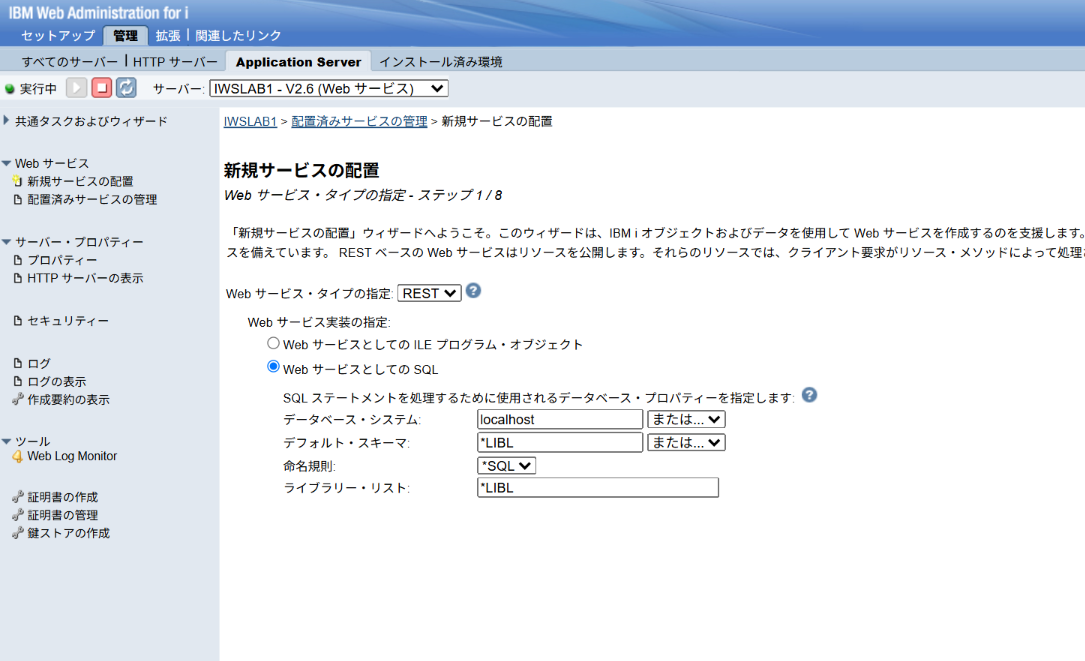Screen dimensions: 1085x661
Task: Click the IWSLAB1 breadcrumb link
Action: pyautogui.click(x=250, y=121)
